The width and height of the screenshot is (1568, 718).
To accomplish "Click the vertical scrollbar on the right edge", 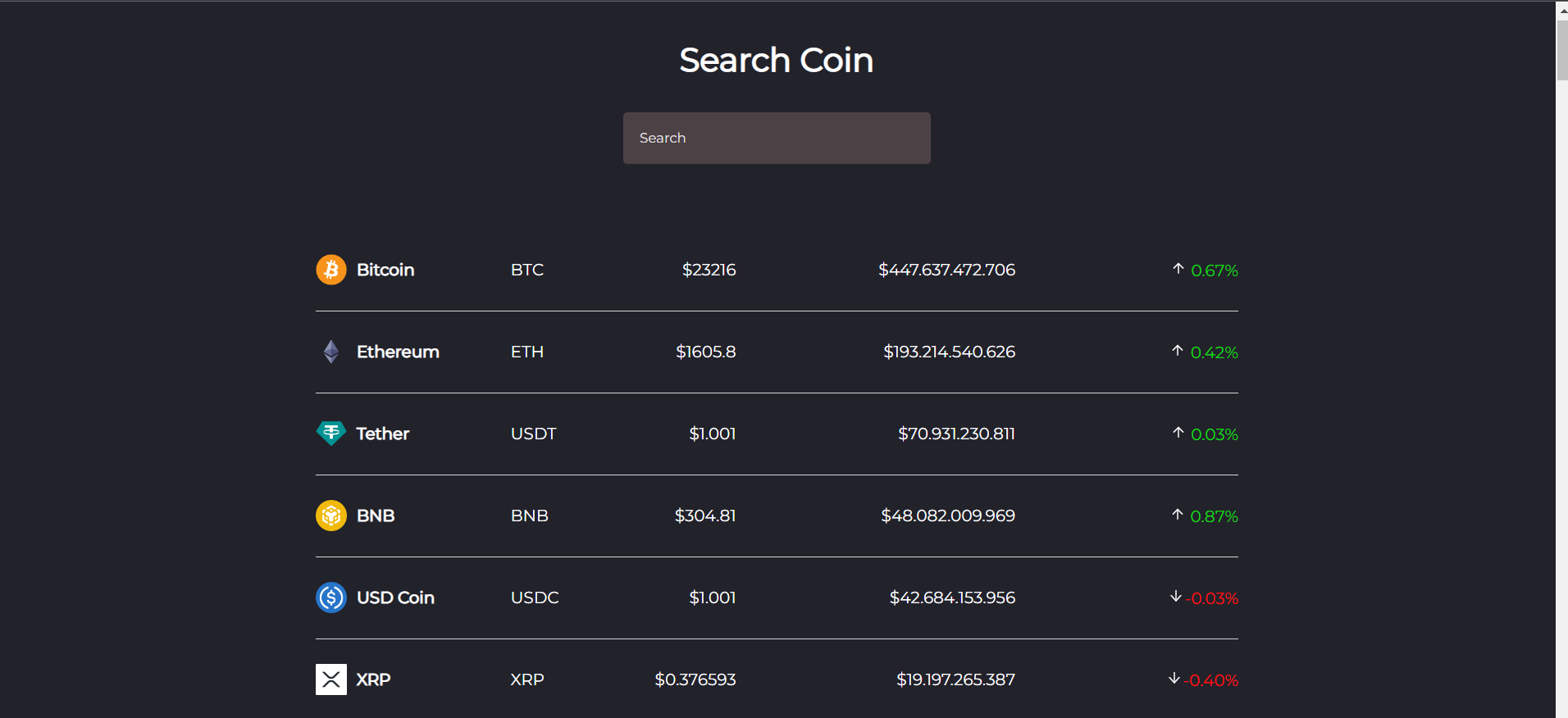I will [1561, 41].
